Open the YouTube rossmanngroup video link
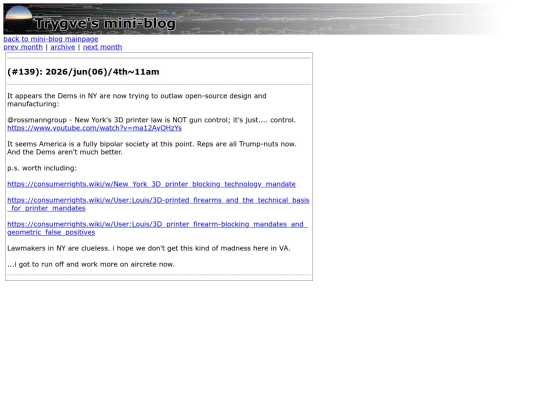540x405 pixels. (94, 128)
